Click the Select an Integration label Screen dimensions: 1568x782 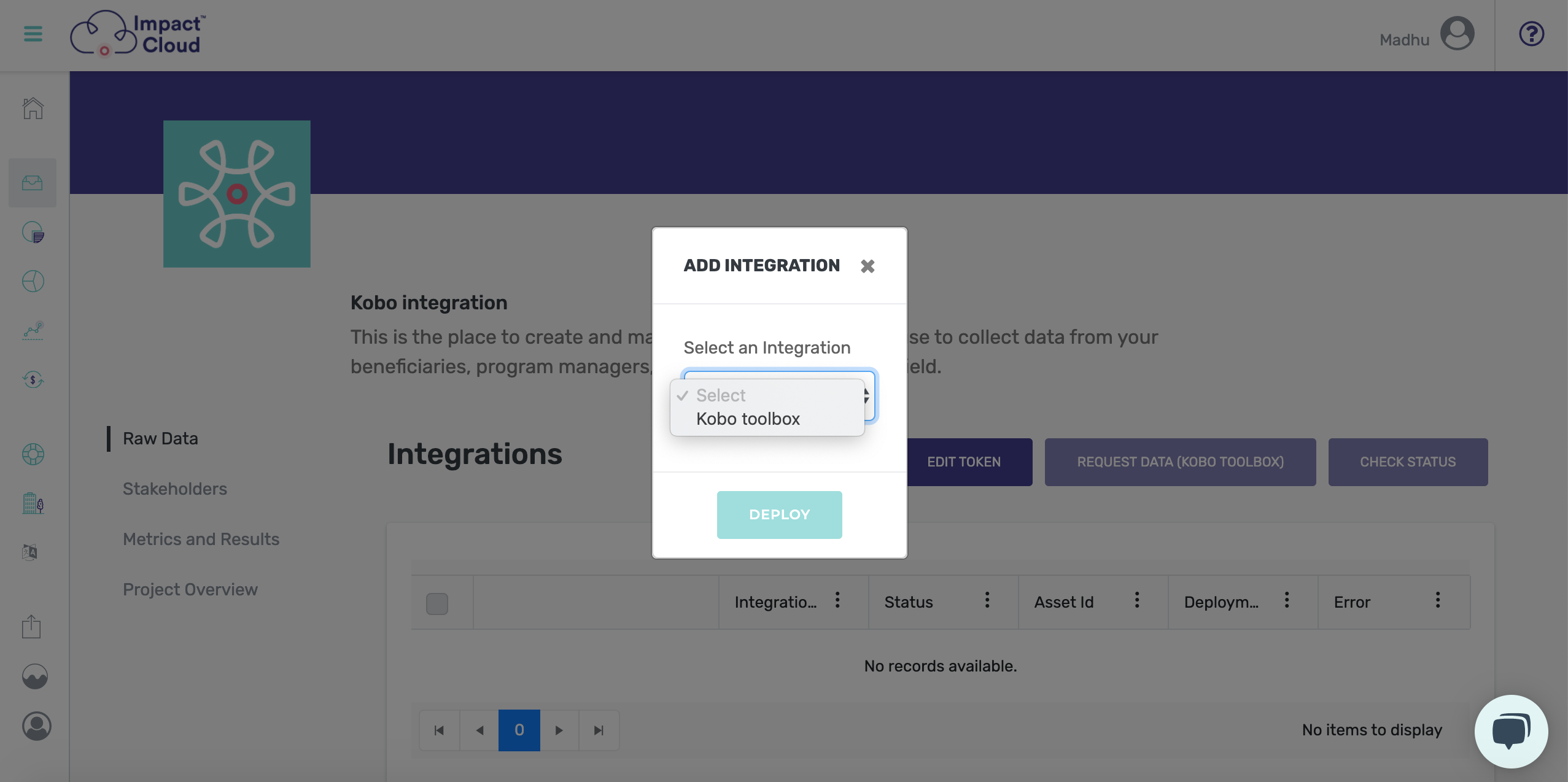767,348
